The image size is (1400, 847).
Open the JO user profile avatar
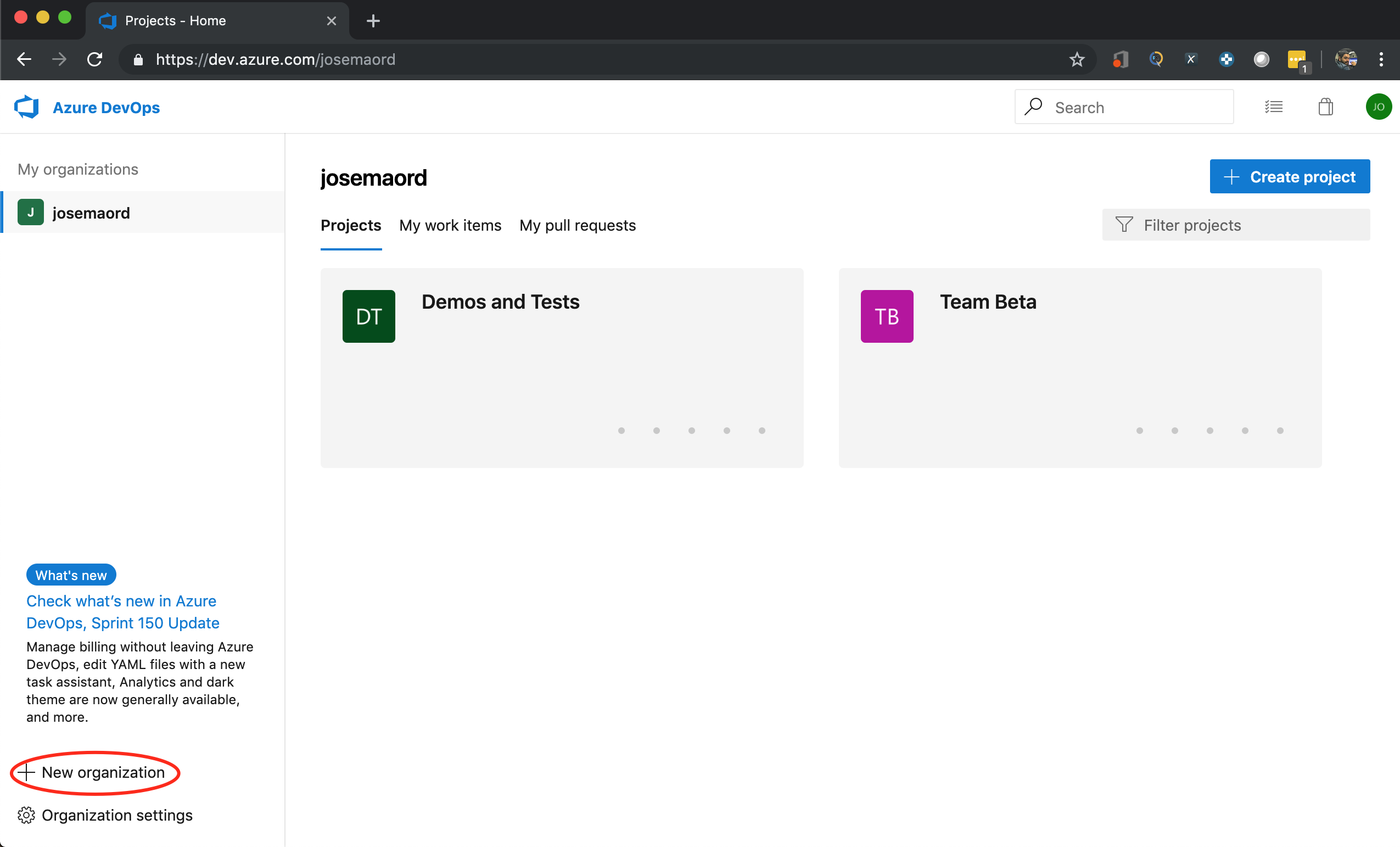point(1378,107)
